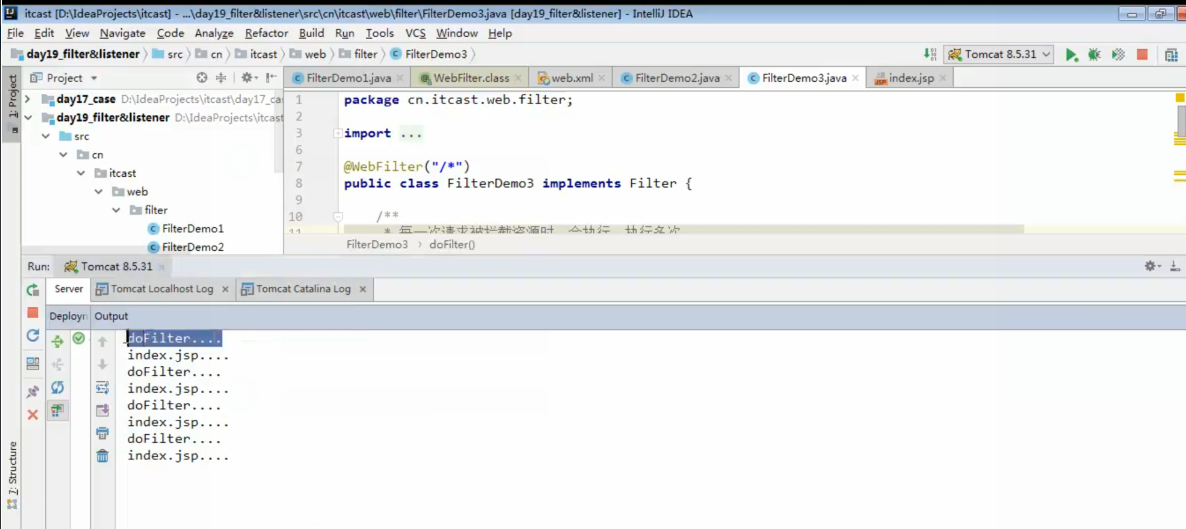Collapse the src folder node
The height and width of the screenshot is (529, 1186).
pyautogui.click(x=46, y=136)
